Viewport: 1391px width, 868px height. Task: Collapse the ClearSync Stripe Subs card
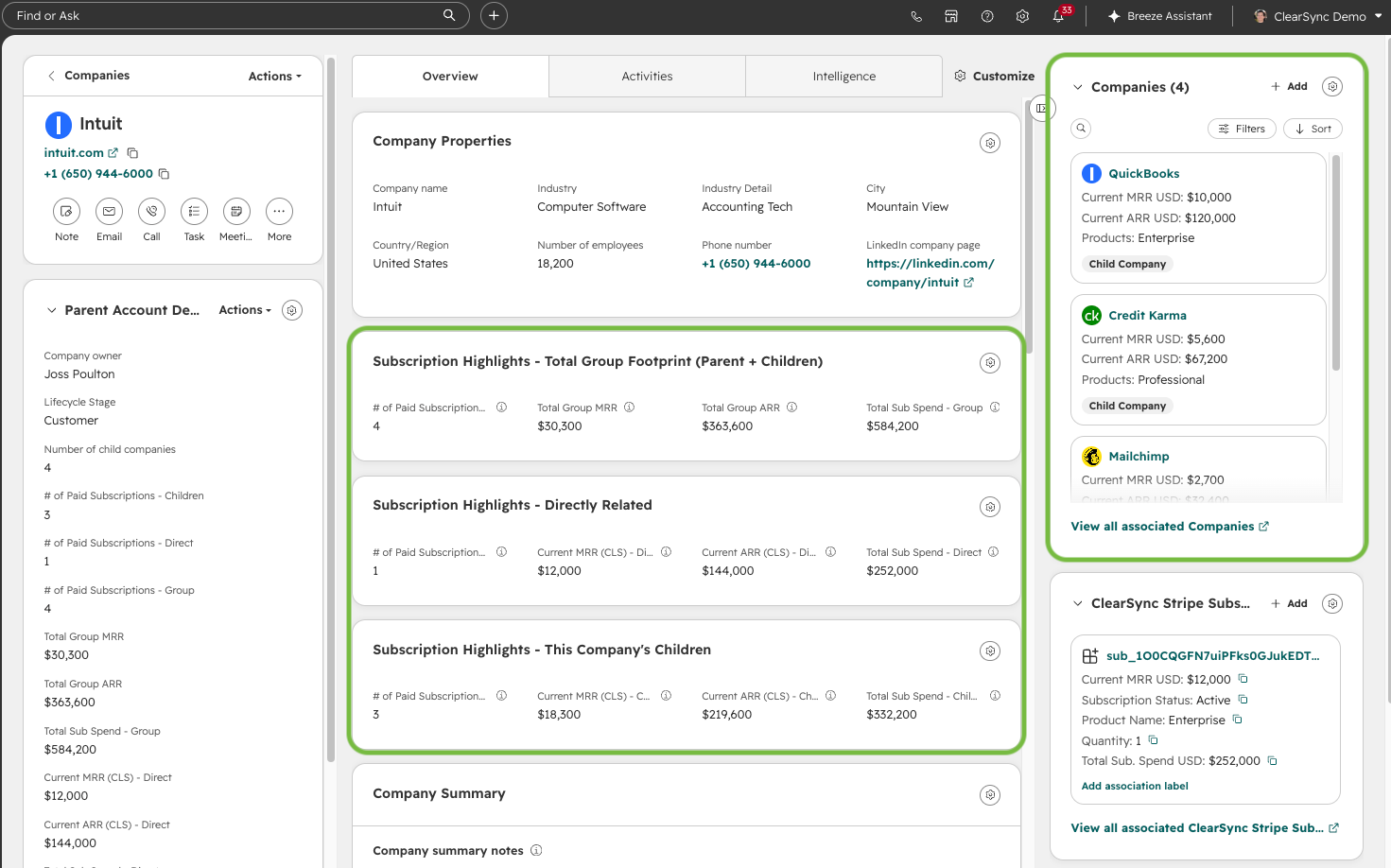click(x=1077, y=603)
